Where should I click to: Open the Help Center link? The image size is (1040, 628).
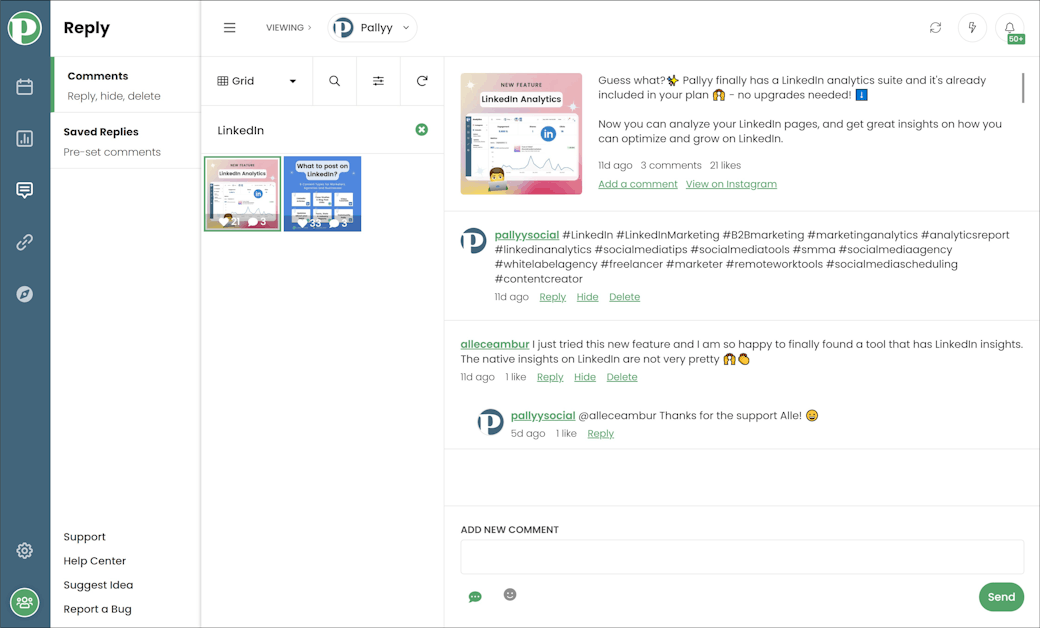coord(95,560)
